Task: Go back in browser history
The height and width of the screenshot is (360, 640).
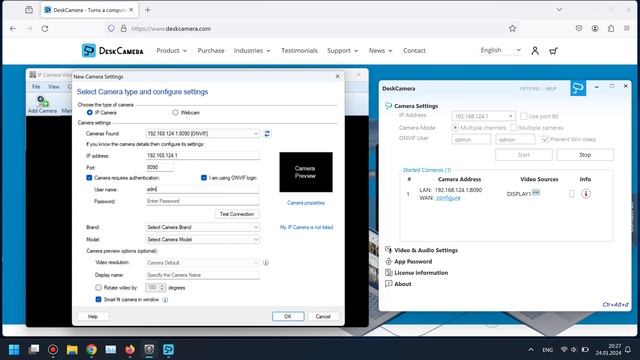Action: click(x=13, y=29)
